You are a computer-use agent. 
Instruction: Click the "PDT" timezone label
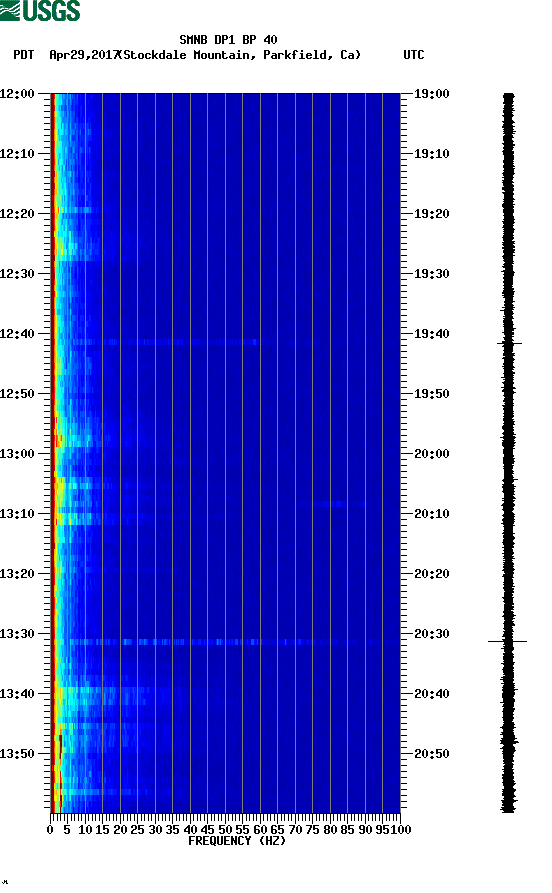click(x=23, y=55)
